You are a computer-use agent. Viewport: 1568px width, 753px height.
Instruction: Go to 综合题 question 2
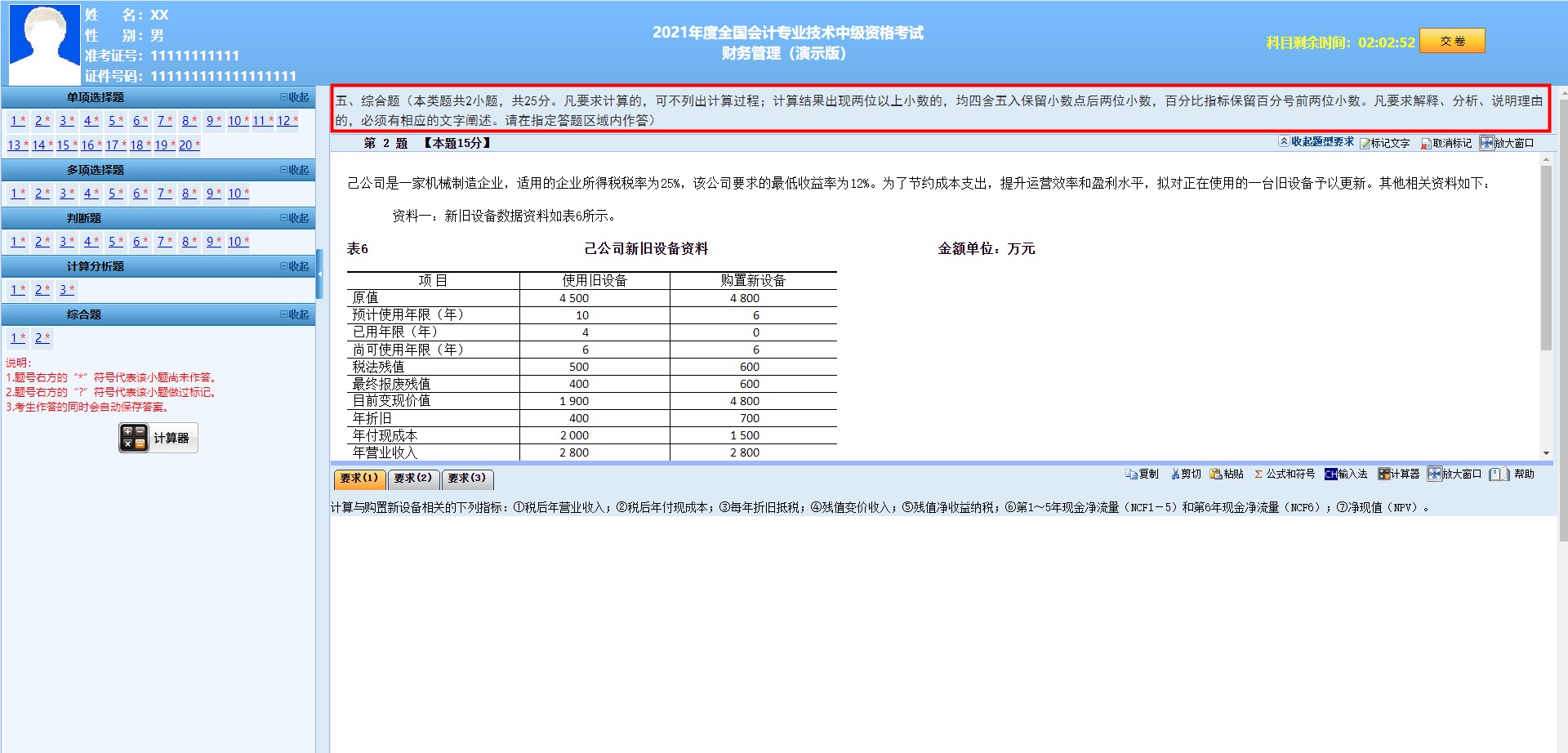[42, 338]
